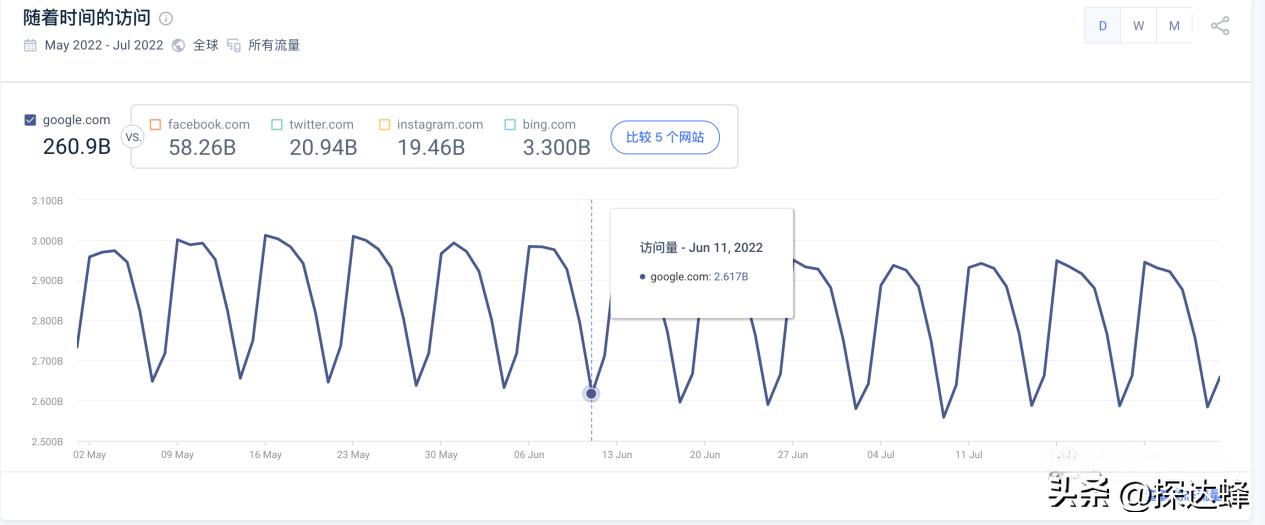Click the traffic devices icon beside 所有流量
The image size is (1265, 525).
point(234,45)
